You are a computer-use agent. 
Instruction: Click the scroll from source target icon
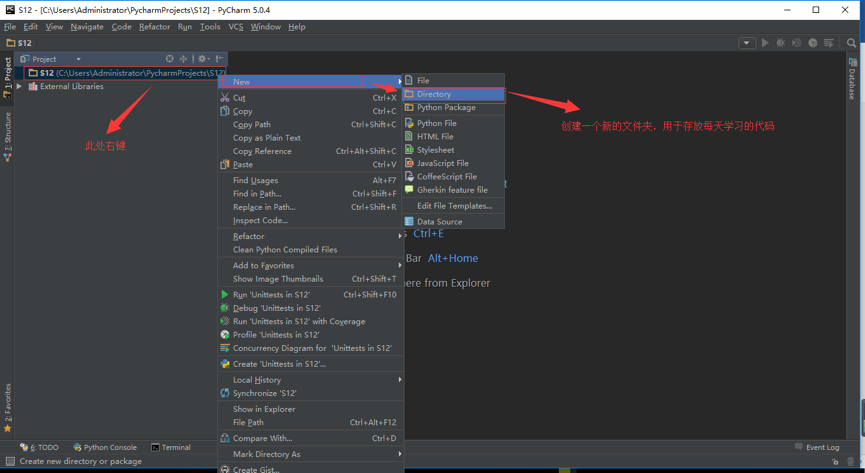coord(169,59)
